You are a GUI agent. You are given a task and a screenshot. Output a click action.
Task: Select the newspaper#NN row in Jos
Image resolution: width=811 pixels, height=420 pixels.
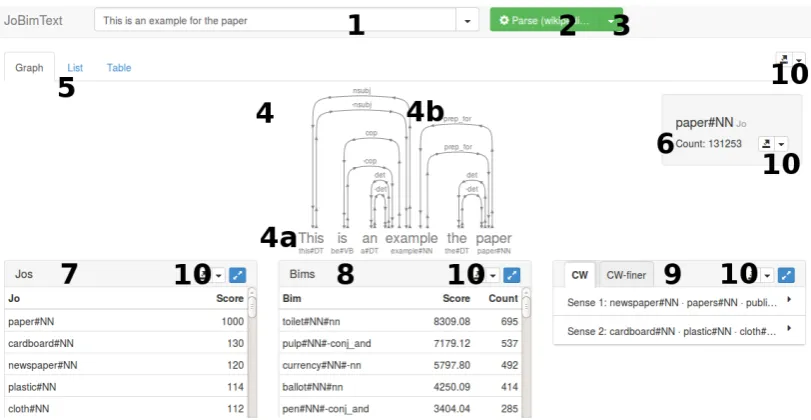[126, 365]
